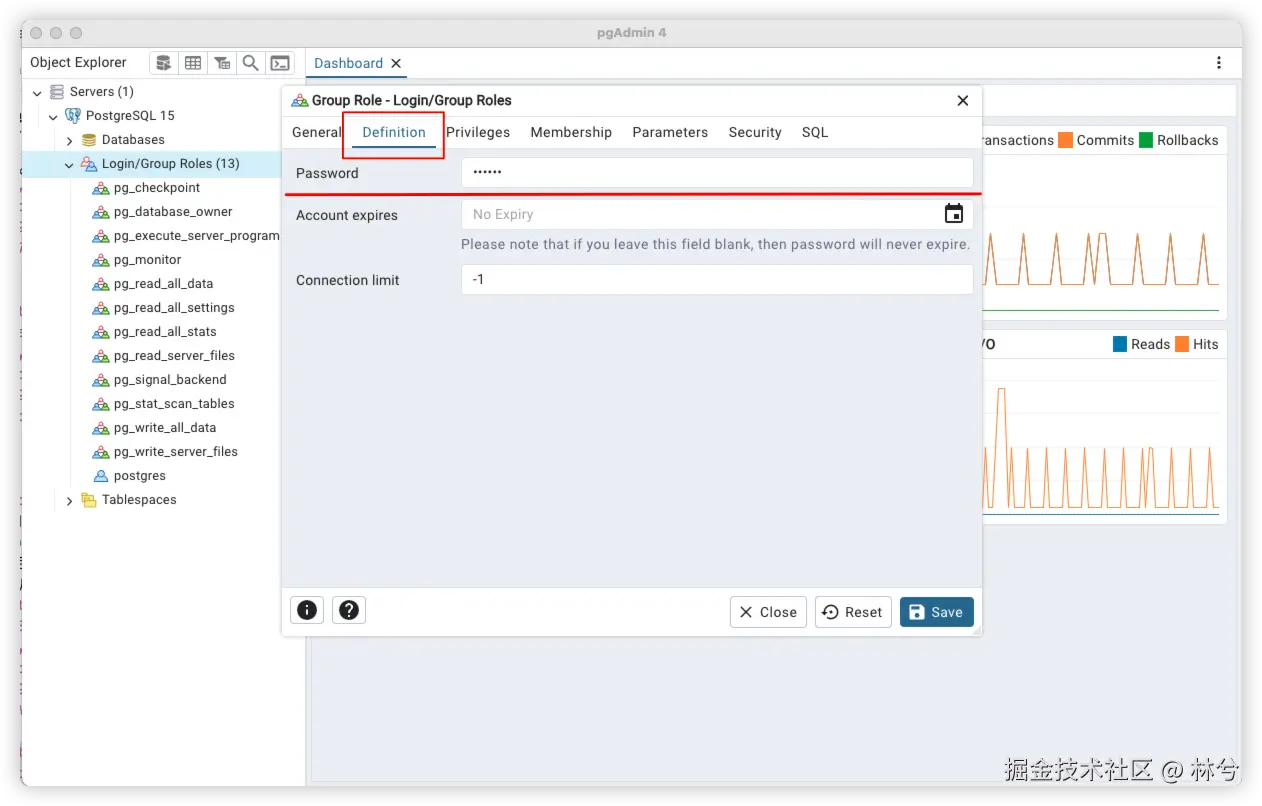Viewport: 1262px width, 806px height.
Task: Close the Dashboard tab
Action: [x=396, y=63]
